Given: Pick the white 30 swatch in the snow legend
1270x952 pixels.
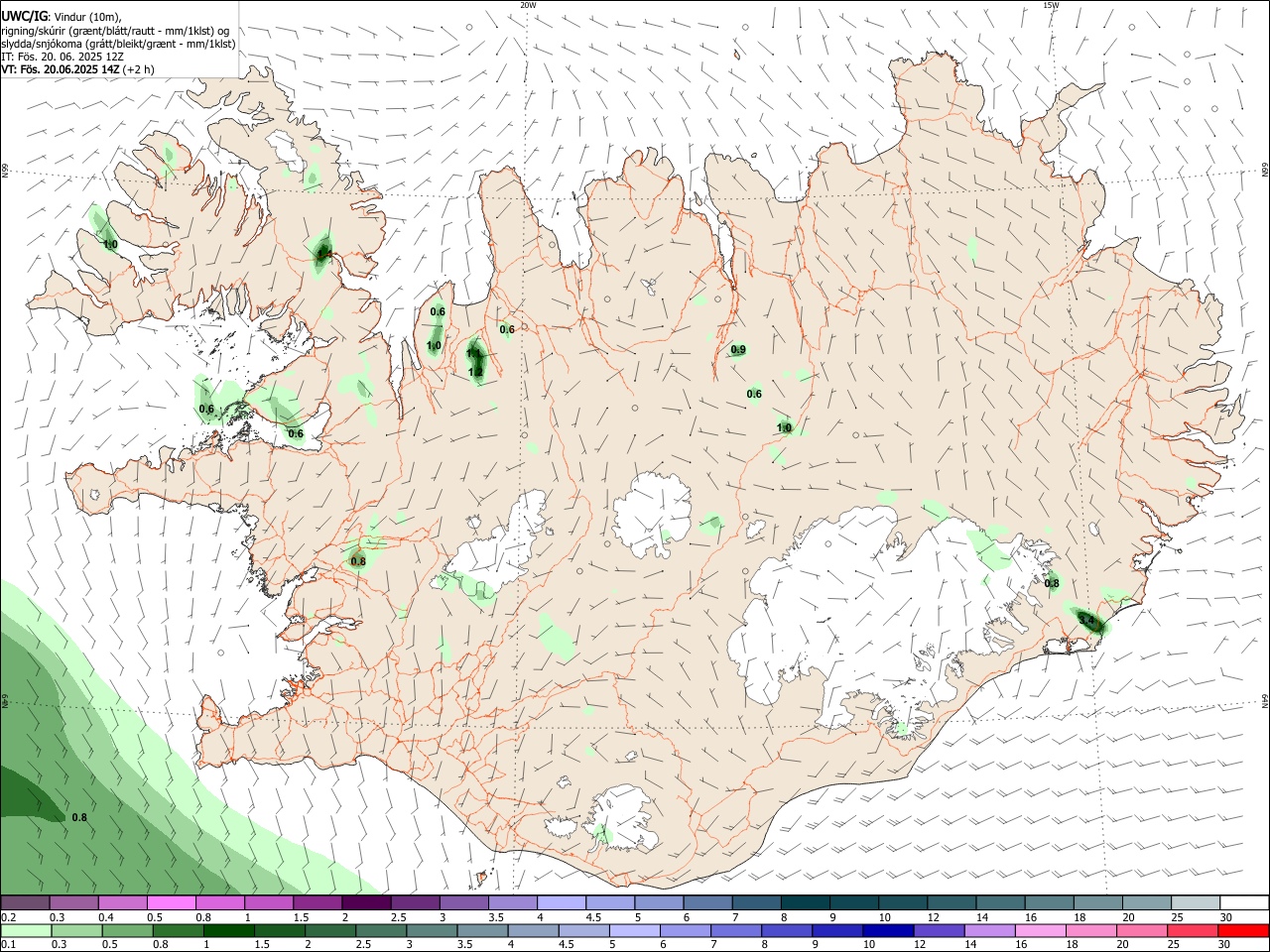Looking at the screenshot, I should [x=1244, y=903].
